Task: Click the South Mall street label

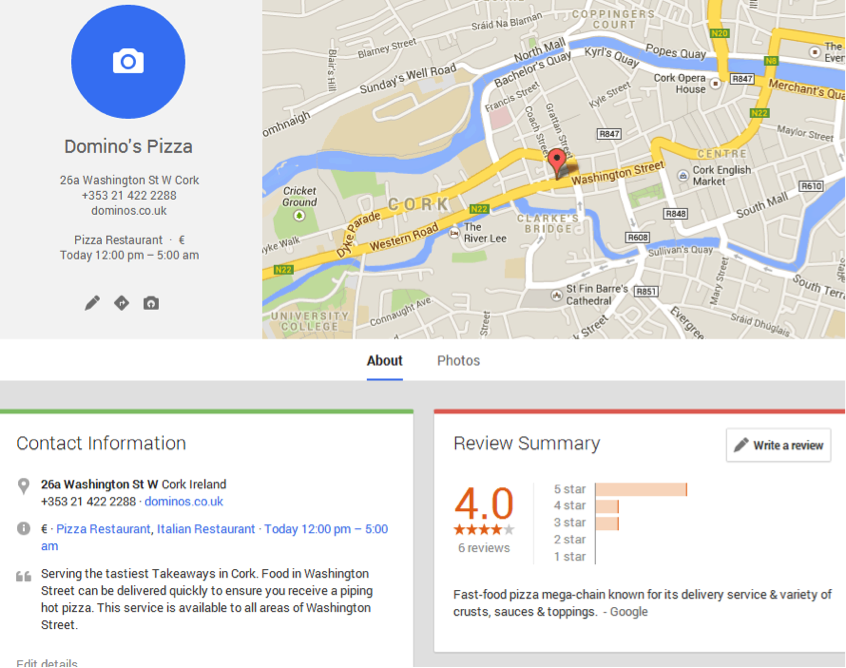Action: click(762, 206)
